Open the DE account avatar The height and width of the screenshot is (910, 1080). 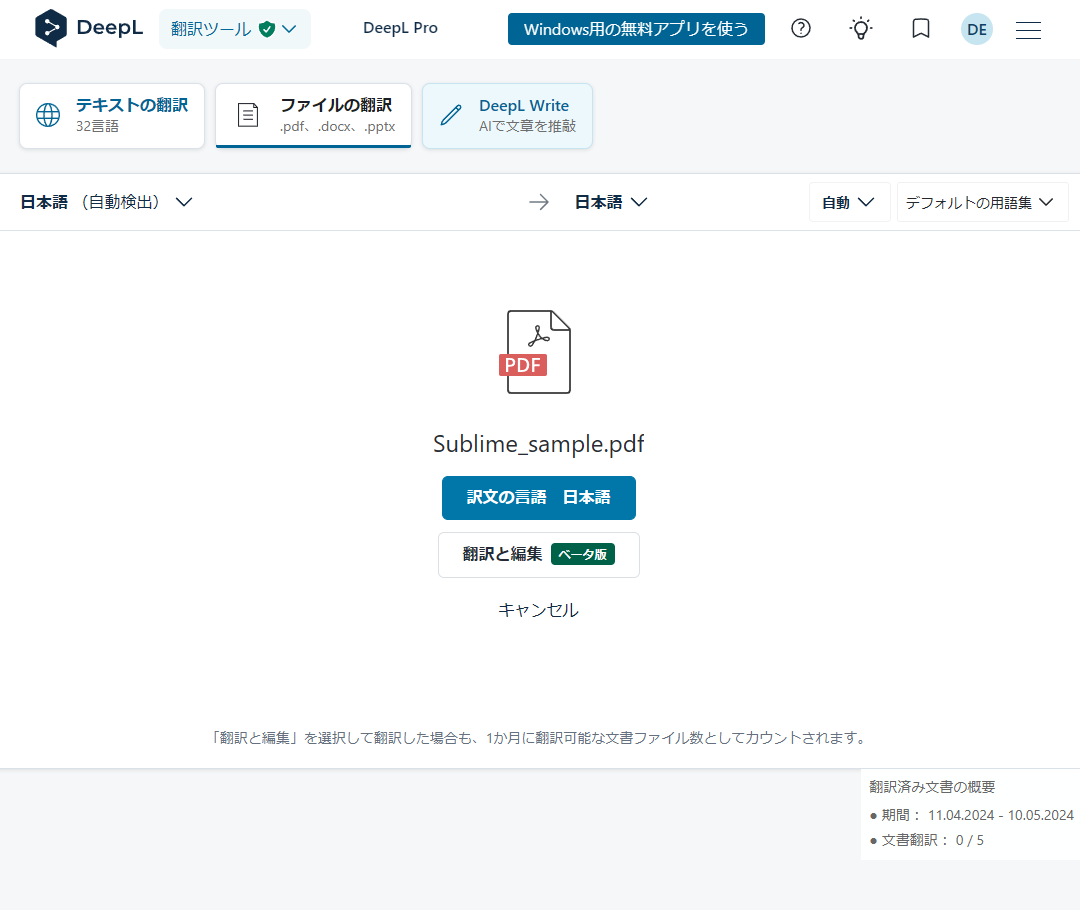coord(976,29)
